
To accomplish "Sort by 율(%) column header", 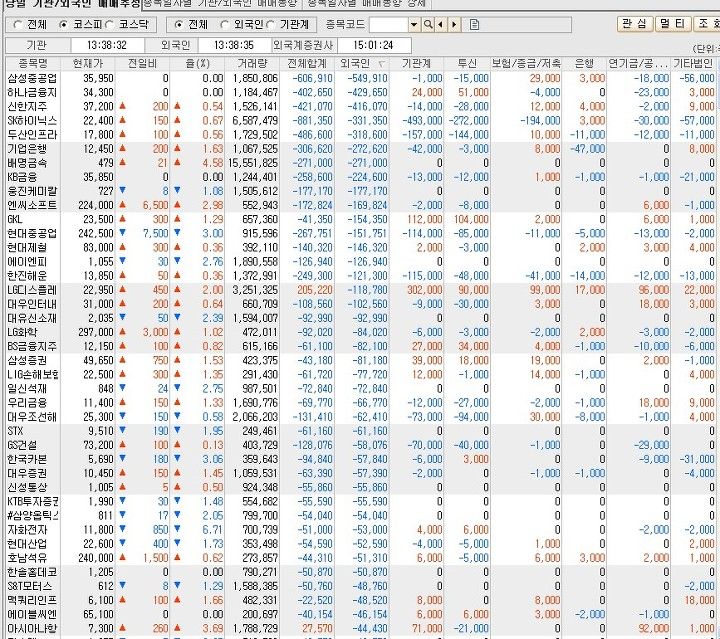I will tap(197, 63).
